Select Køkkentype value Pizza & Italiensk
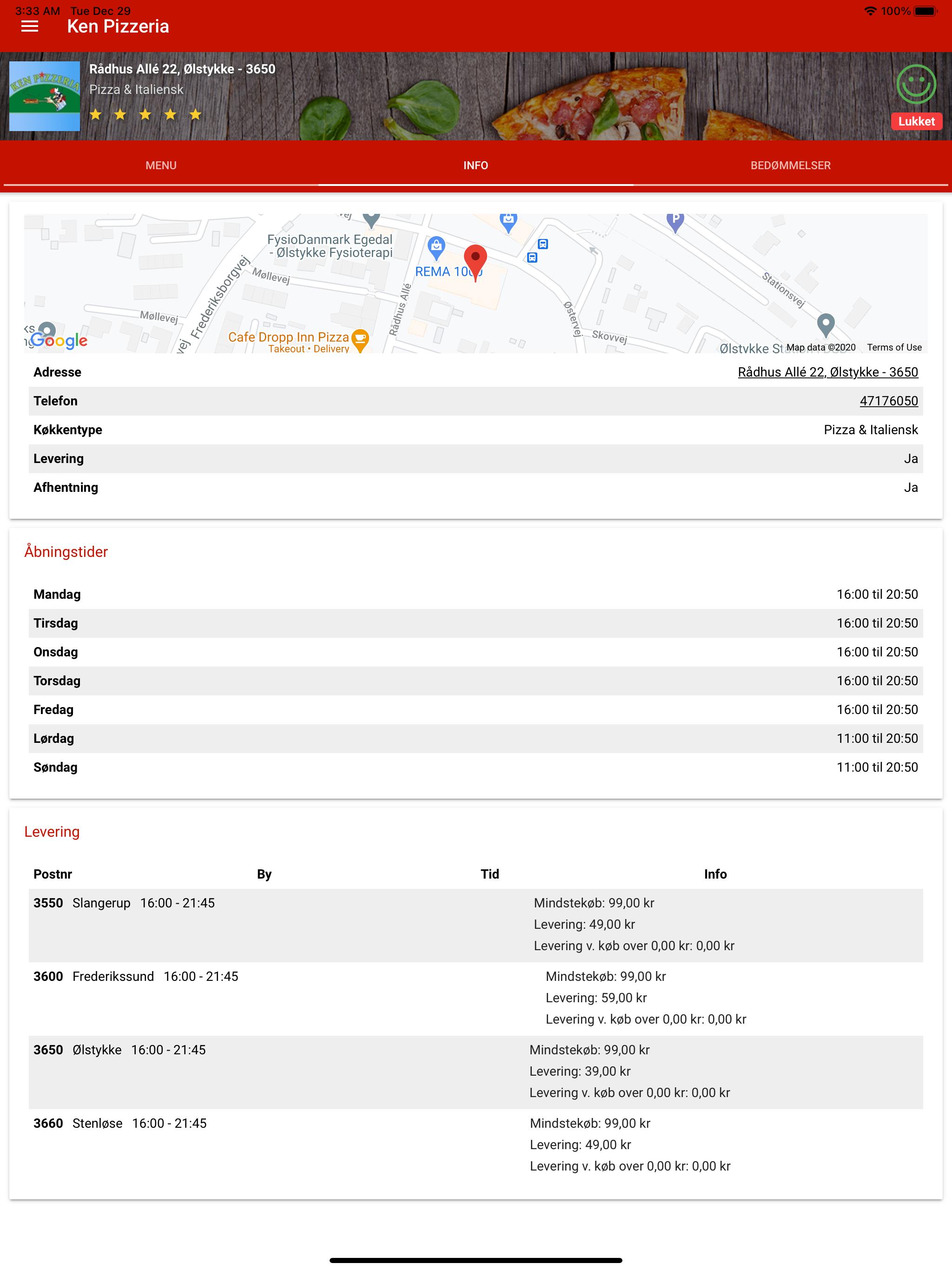 pos(871,430)
